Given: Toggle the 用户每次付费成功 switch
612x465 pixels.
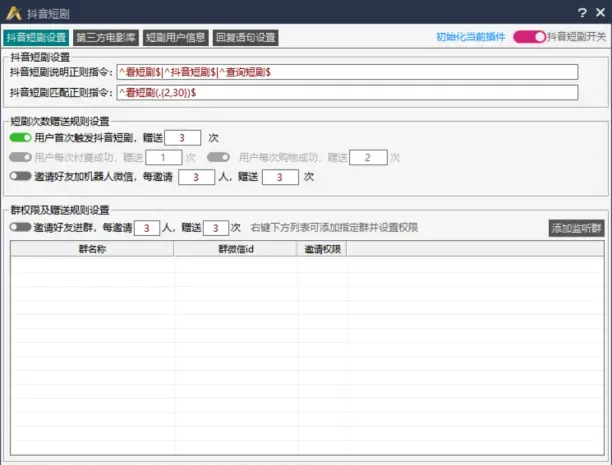Looking at the screenshot, I should point(20,157).
